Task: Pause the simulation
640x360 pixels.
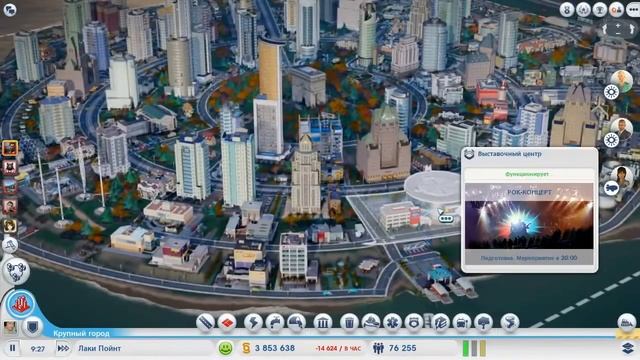Action: (13, 348)
